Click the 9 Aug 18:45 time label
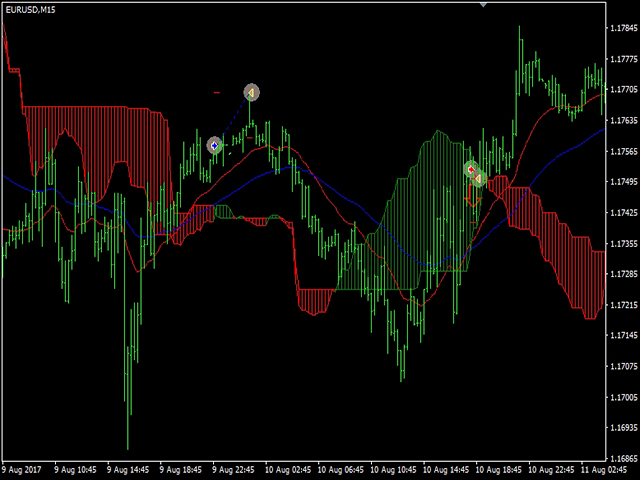The image size is (640, 480). (x=180, y=470)
